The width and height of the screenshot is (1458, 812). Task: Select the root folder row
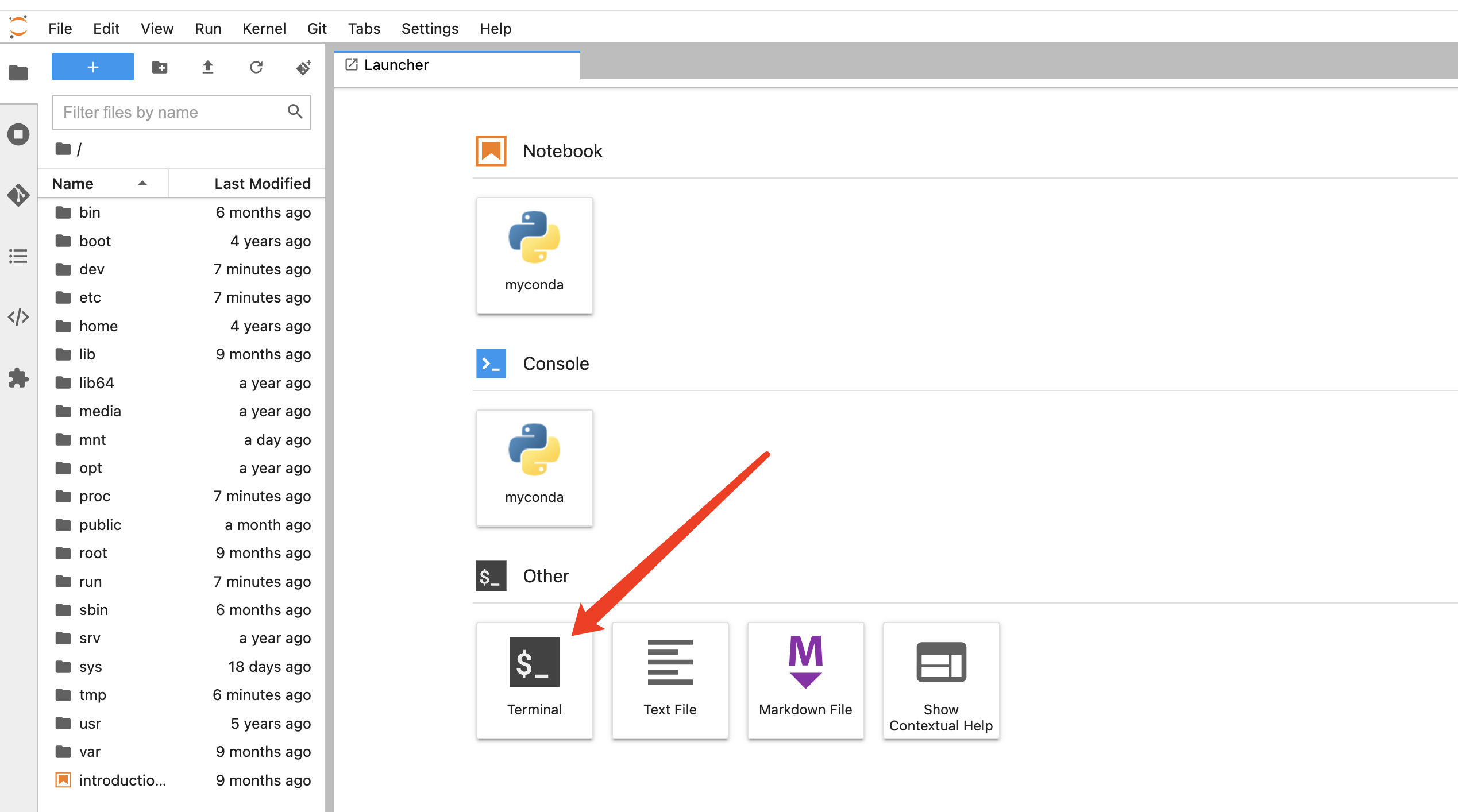182,553
